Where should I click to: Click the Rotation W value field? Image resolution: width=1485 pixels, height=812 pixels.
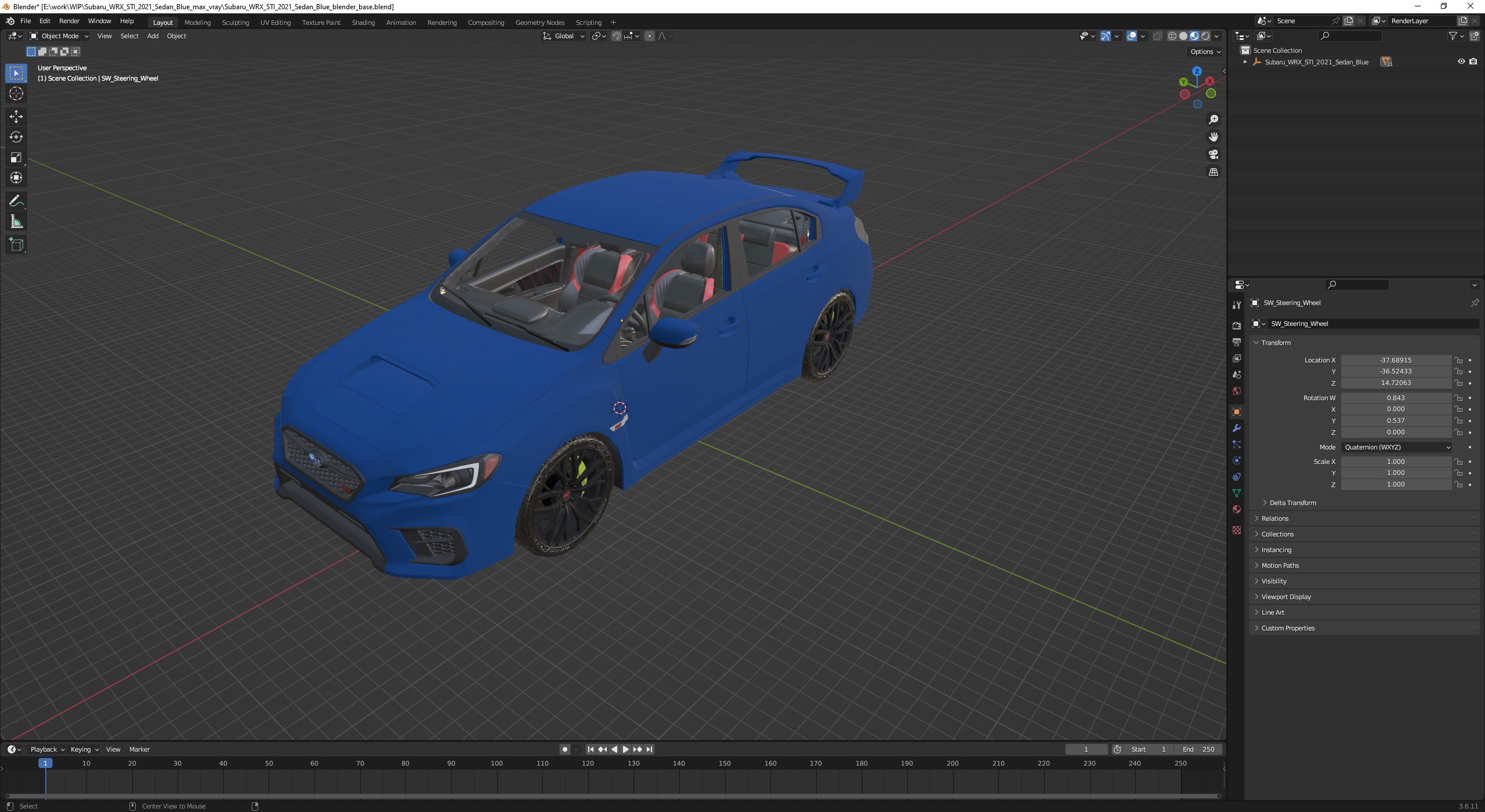pos(1396,398)
